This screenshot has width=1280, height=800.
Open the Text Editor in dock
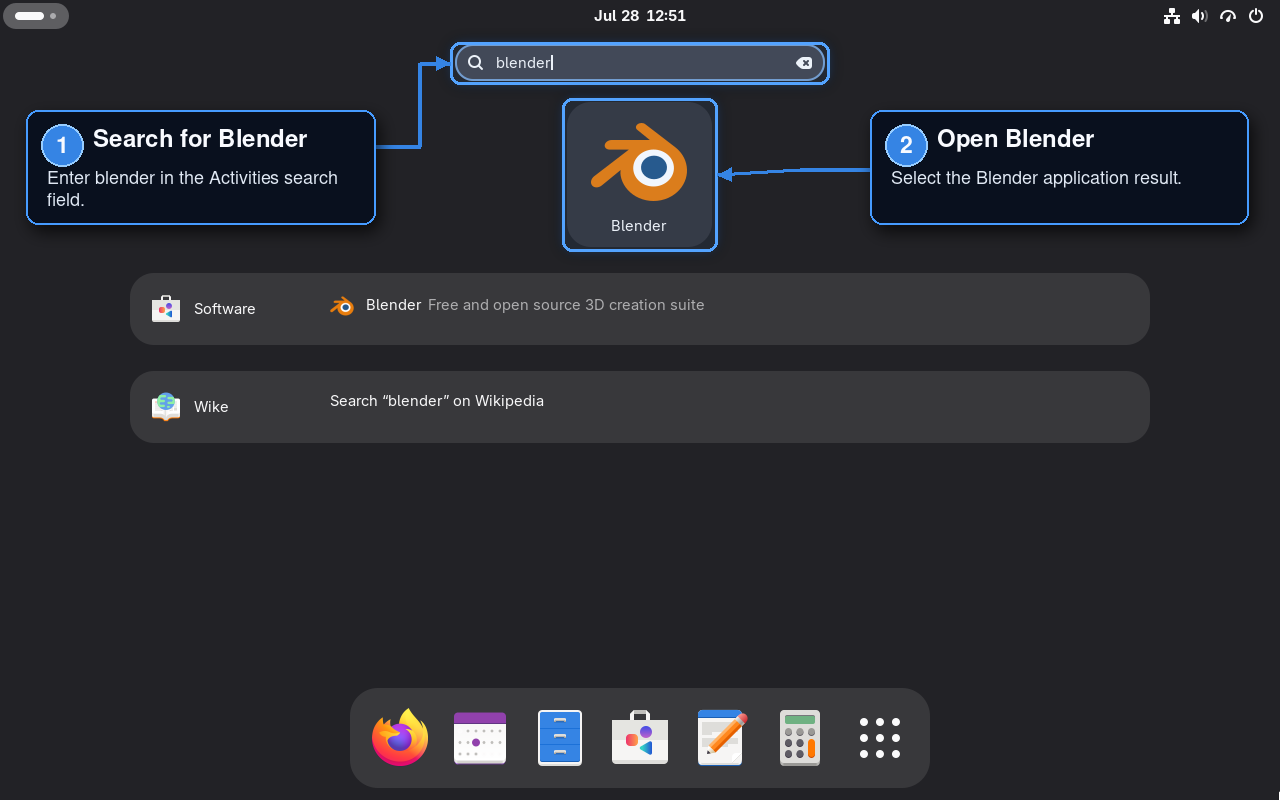click(x=721, y=738)
